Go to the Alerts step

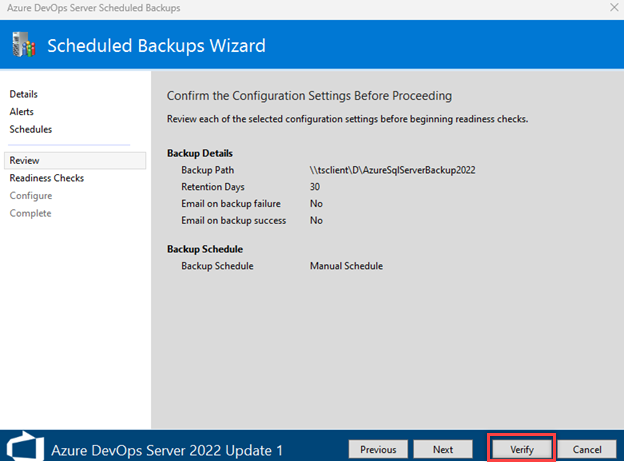point(22,112)
